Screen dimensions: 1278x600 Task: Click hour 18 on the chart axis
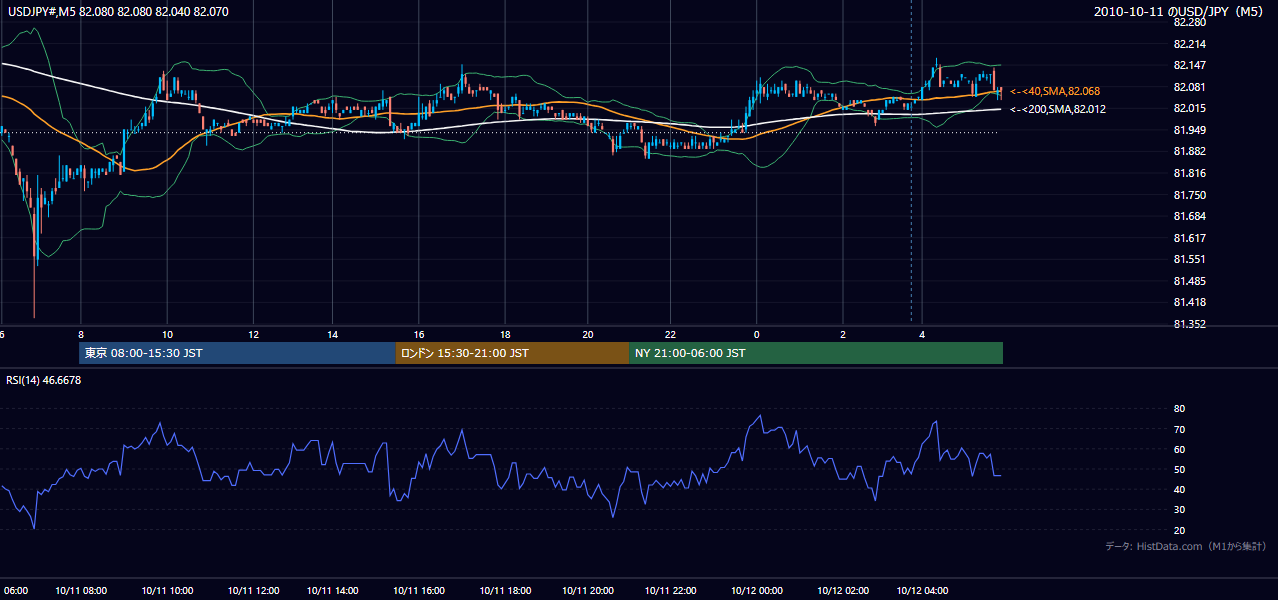(505, 334)
